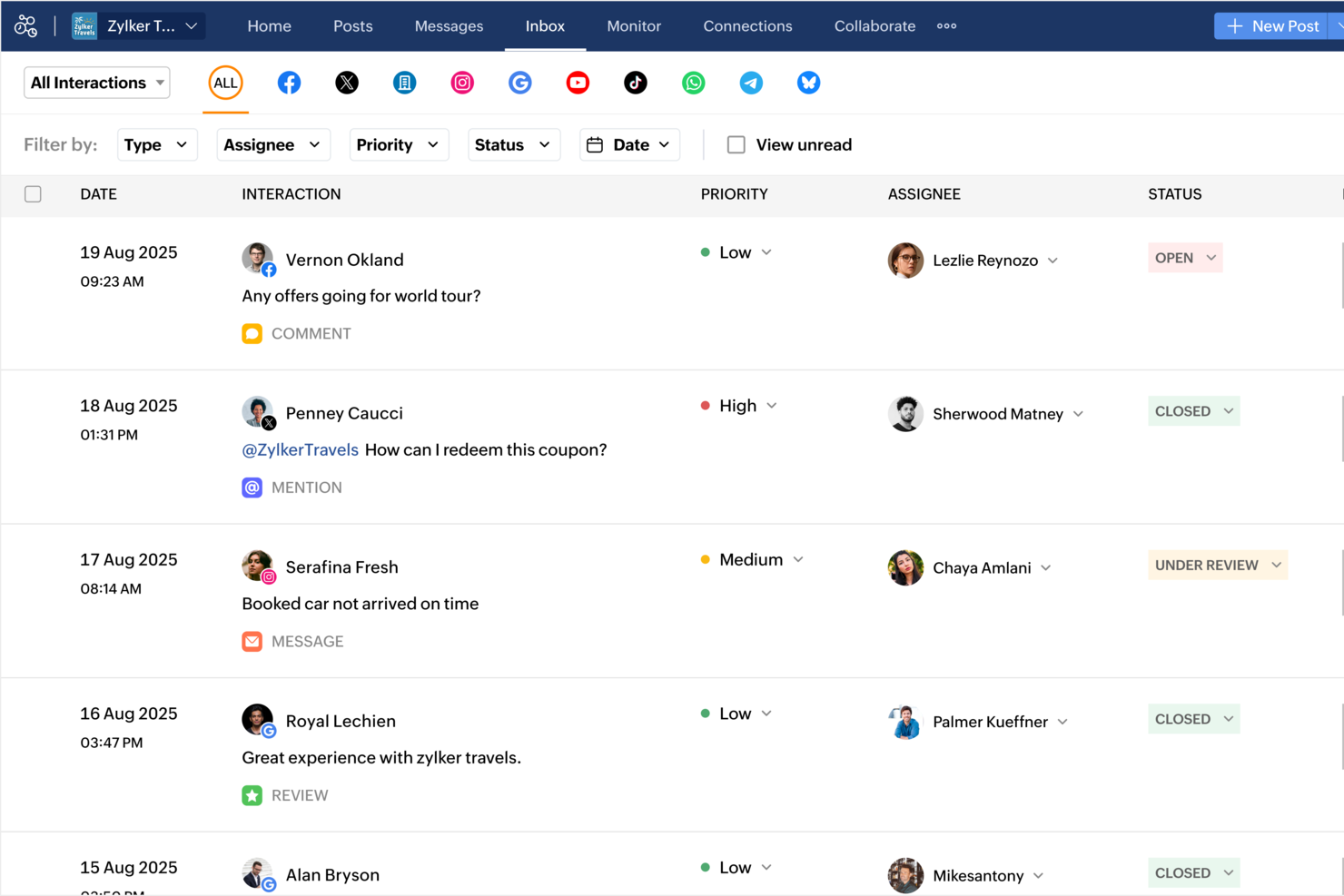
Task: Click the Zoho Social app logo
Action: coord(26,25)
